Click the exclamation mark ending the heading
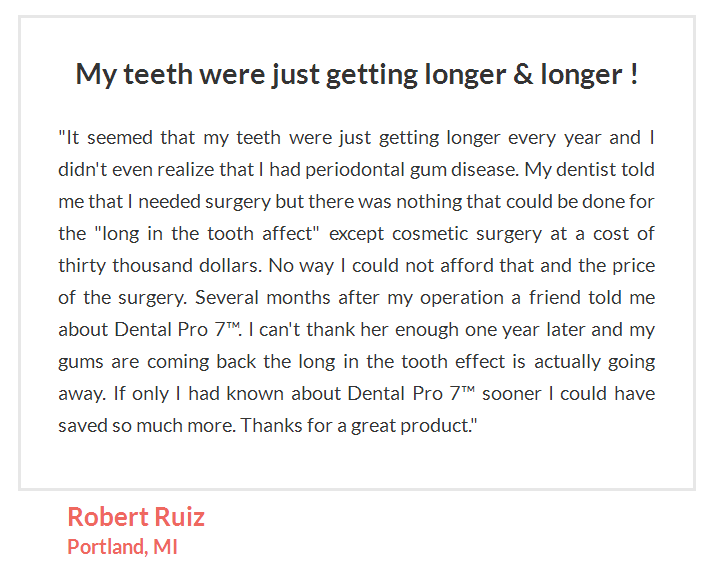This screenshot has height=573, width=716. coord(634,74)
